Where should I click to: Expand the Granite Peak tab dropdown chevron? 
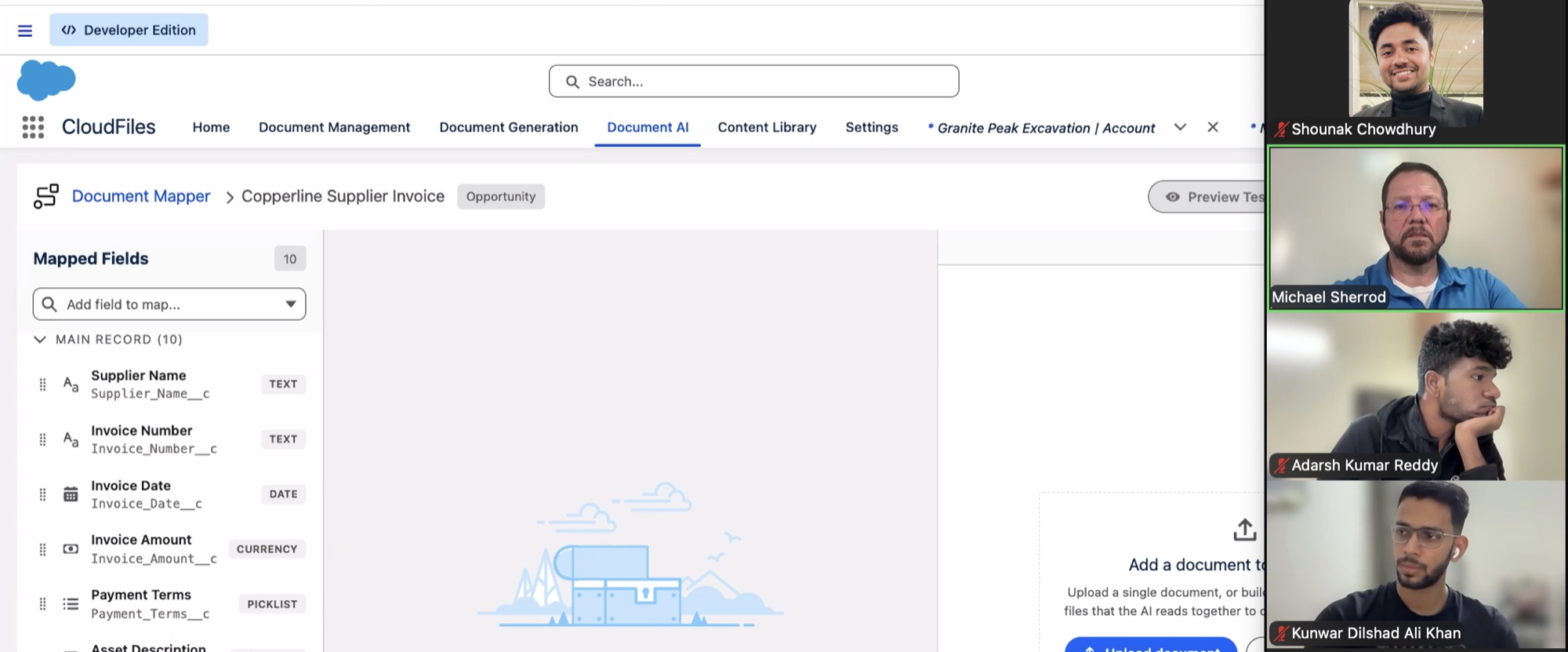pos(1180,127)
